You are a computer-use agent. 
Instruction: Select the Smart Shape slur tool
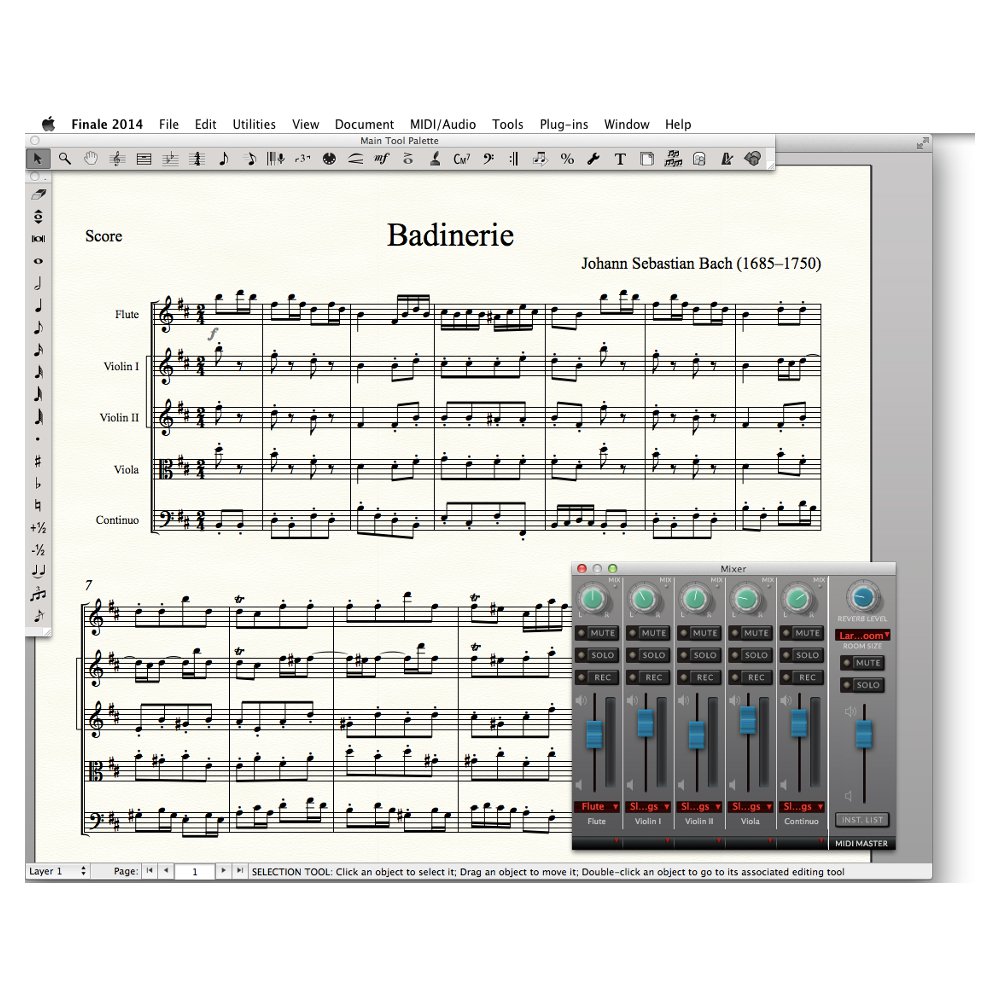[355, 159]
